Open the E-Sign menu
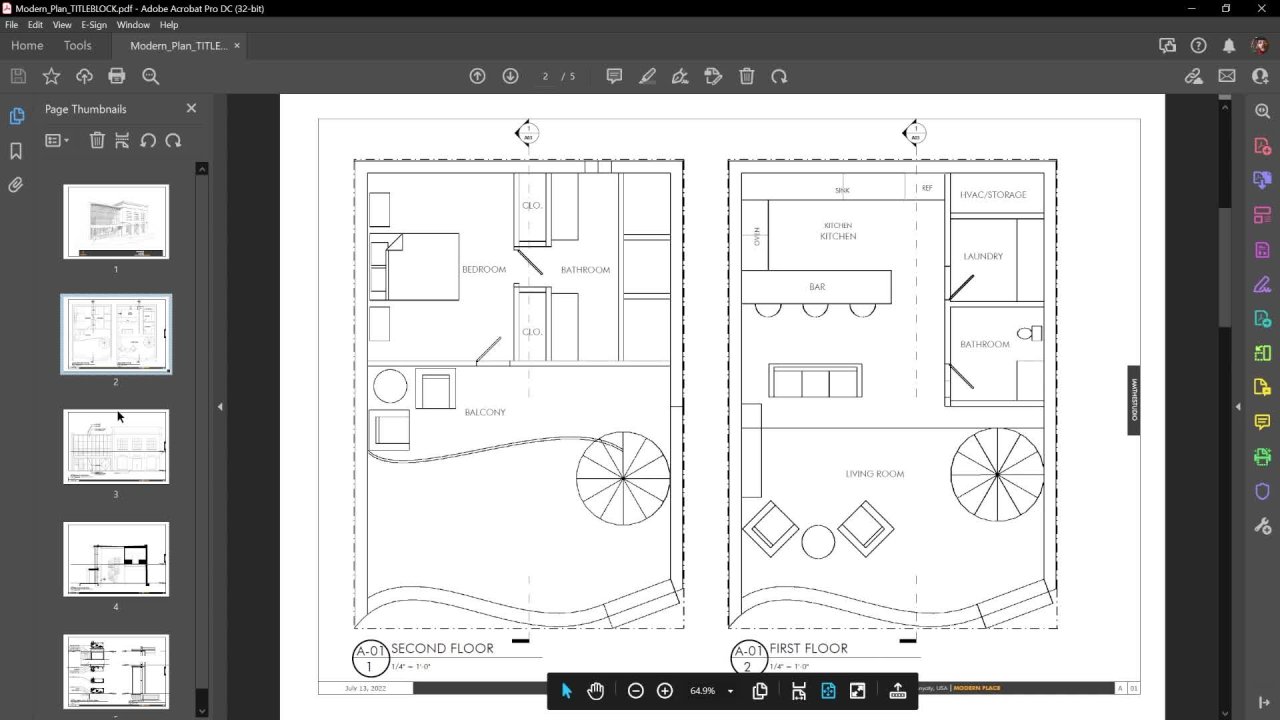Screen dimensions: 1280x720 click(x=94, y=25)
